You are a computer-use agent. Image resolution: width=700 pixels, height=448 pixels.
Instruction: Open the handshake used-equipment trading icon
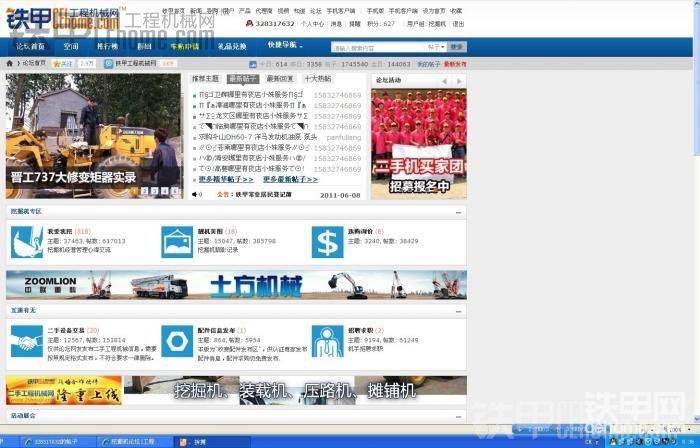pyautogui.click(x=27, y=341)
